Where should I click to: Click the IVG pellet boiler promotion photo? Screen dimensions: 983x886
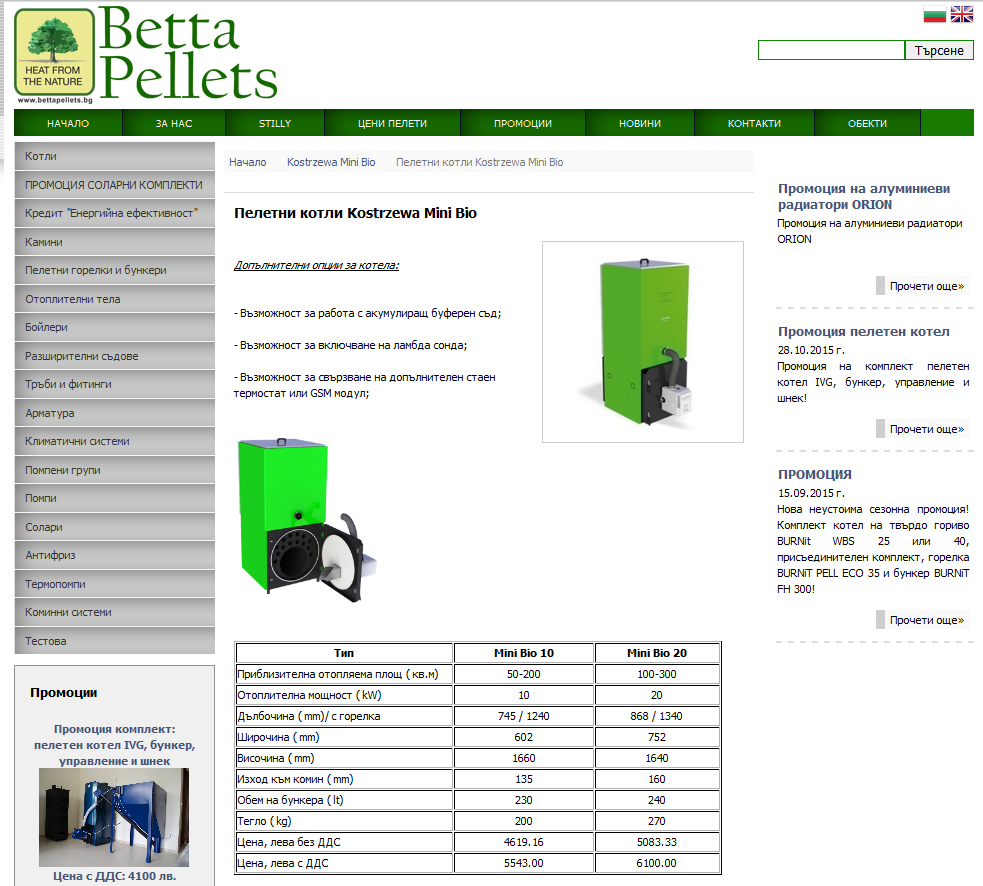pyautogui.click(x=114, y=817)
